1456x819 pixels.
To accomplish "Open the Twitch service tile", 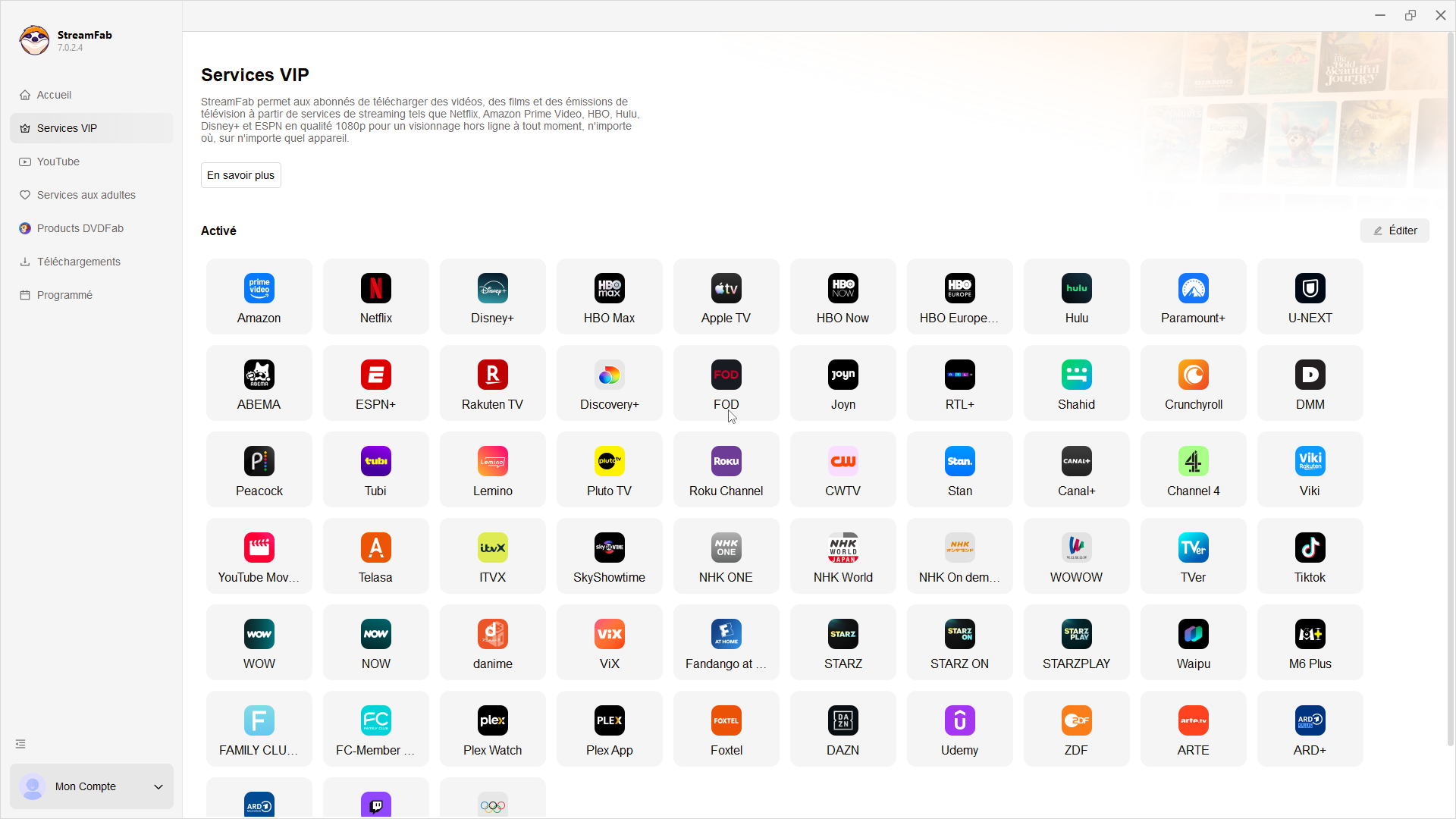I will pyautogui.click(x=376, y=799).
